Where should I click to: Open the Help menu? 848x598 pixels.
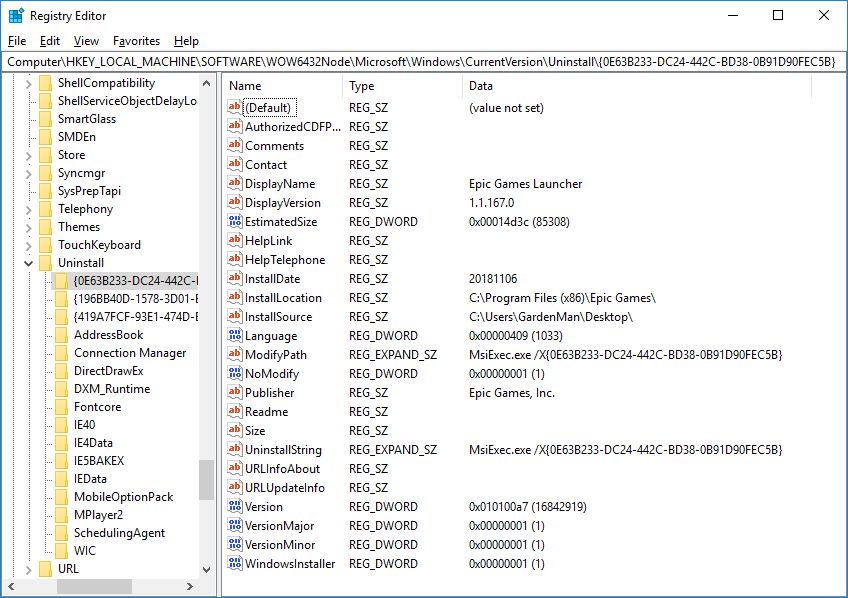click(x=186, y=41)
